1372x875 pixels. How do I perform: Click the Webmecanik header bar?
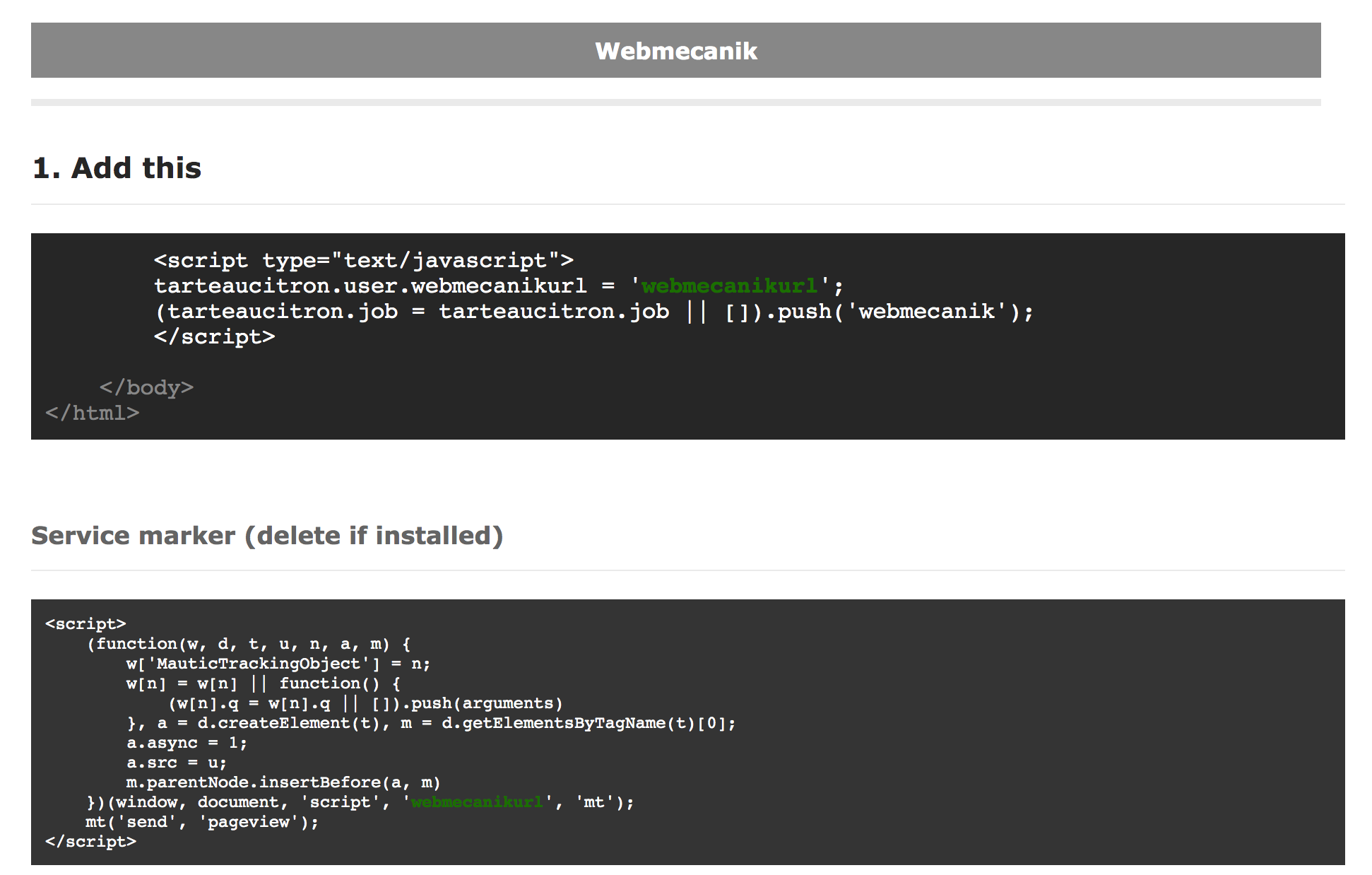[675, 50]
